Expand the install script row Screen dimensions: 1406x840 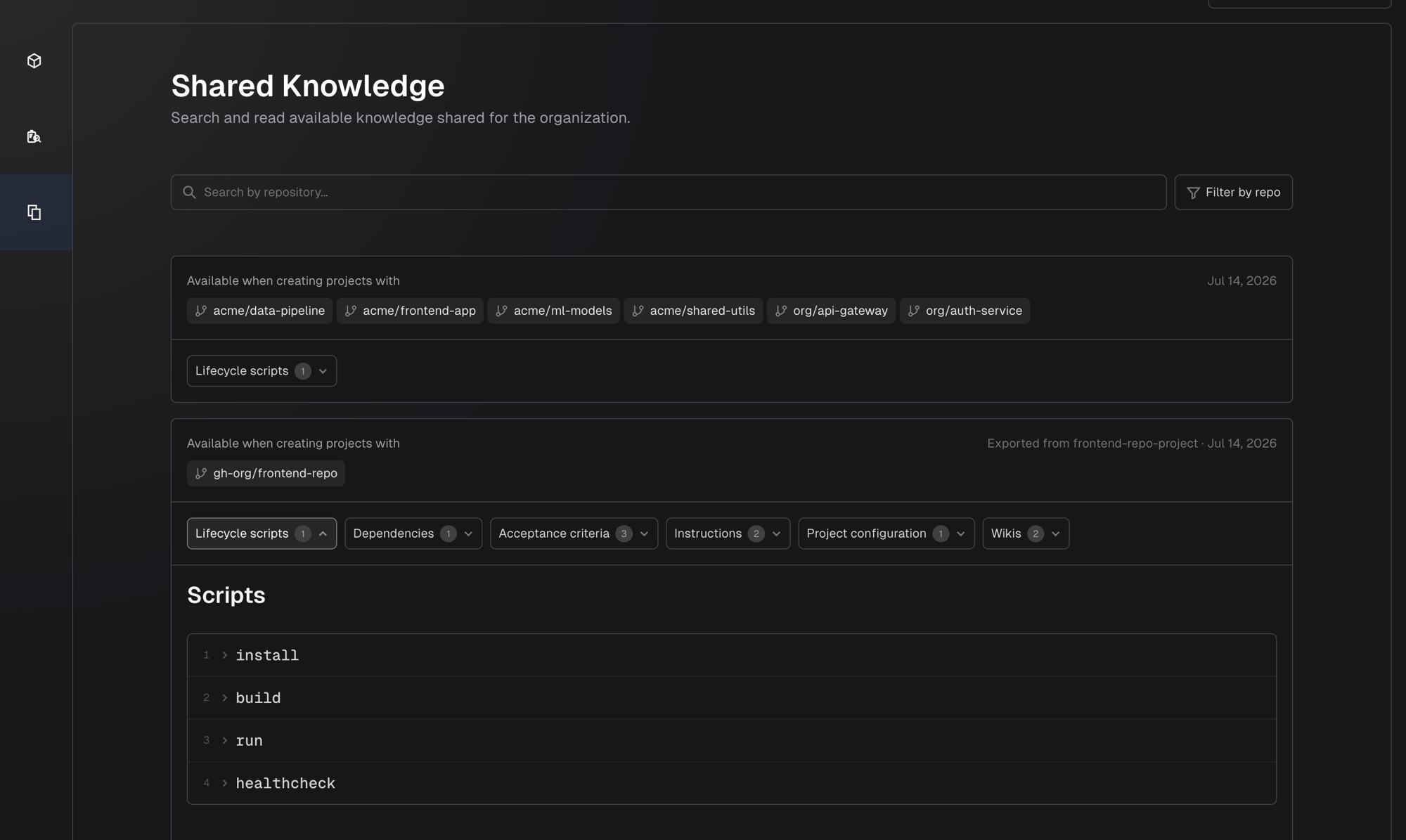(x=731, y=655)
